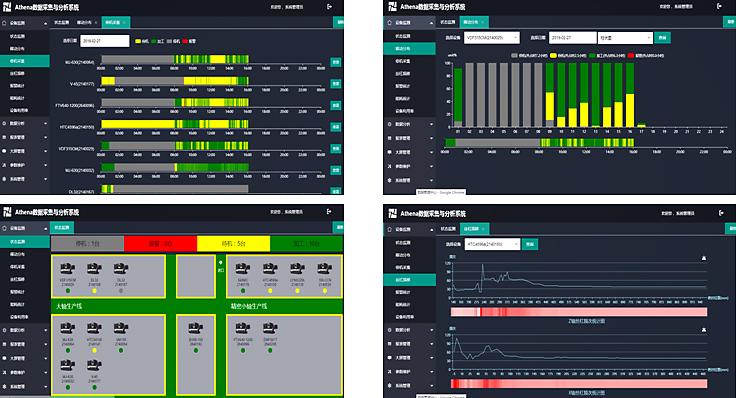Toggle gray legend series in timeline window
Image resolution: width=736 pixels, height=398 pixels.
coord(173,41)
